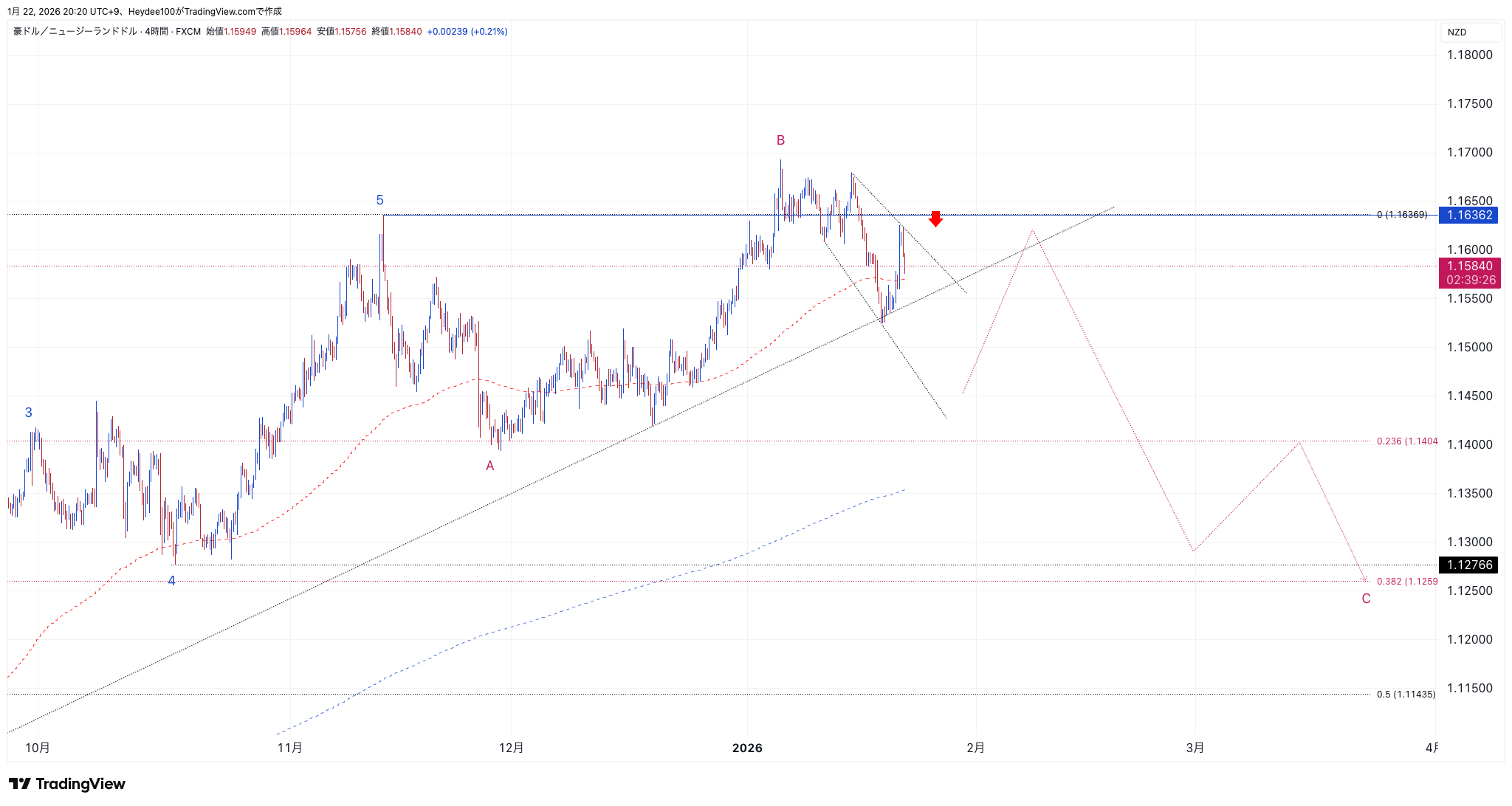Click the 1.16362 blue price label
This screenshot has width=1512, height=806.
1469,215
